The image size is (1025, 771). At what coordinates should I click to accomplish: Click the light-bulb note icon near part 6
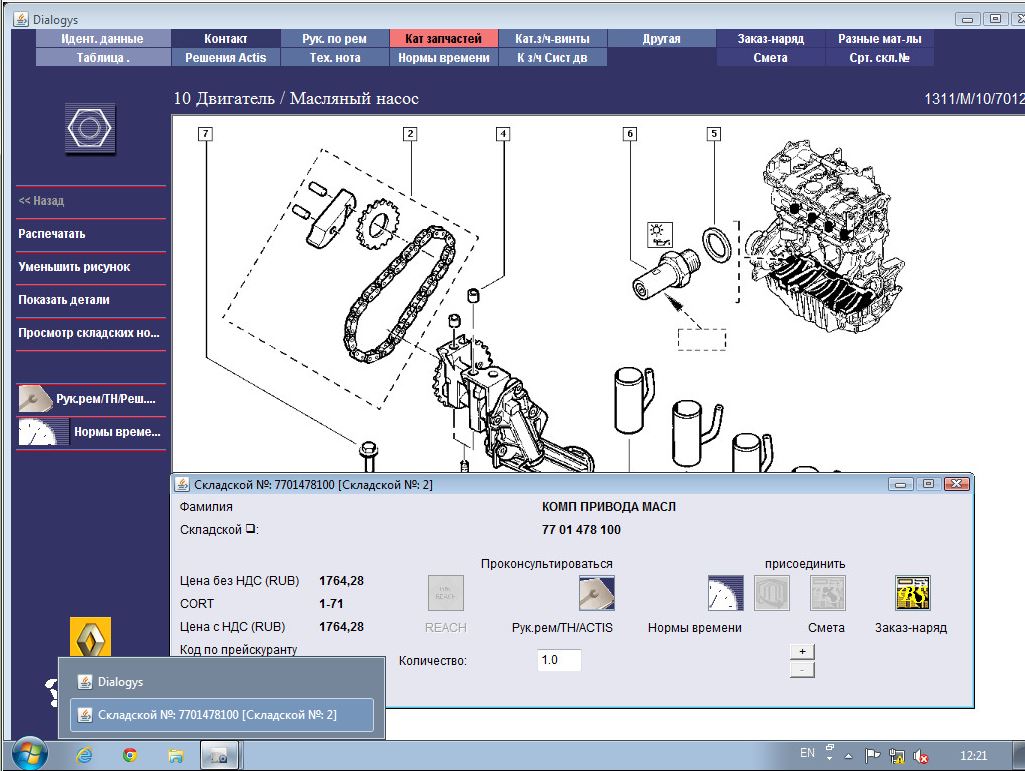tap(659, 234)
